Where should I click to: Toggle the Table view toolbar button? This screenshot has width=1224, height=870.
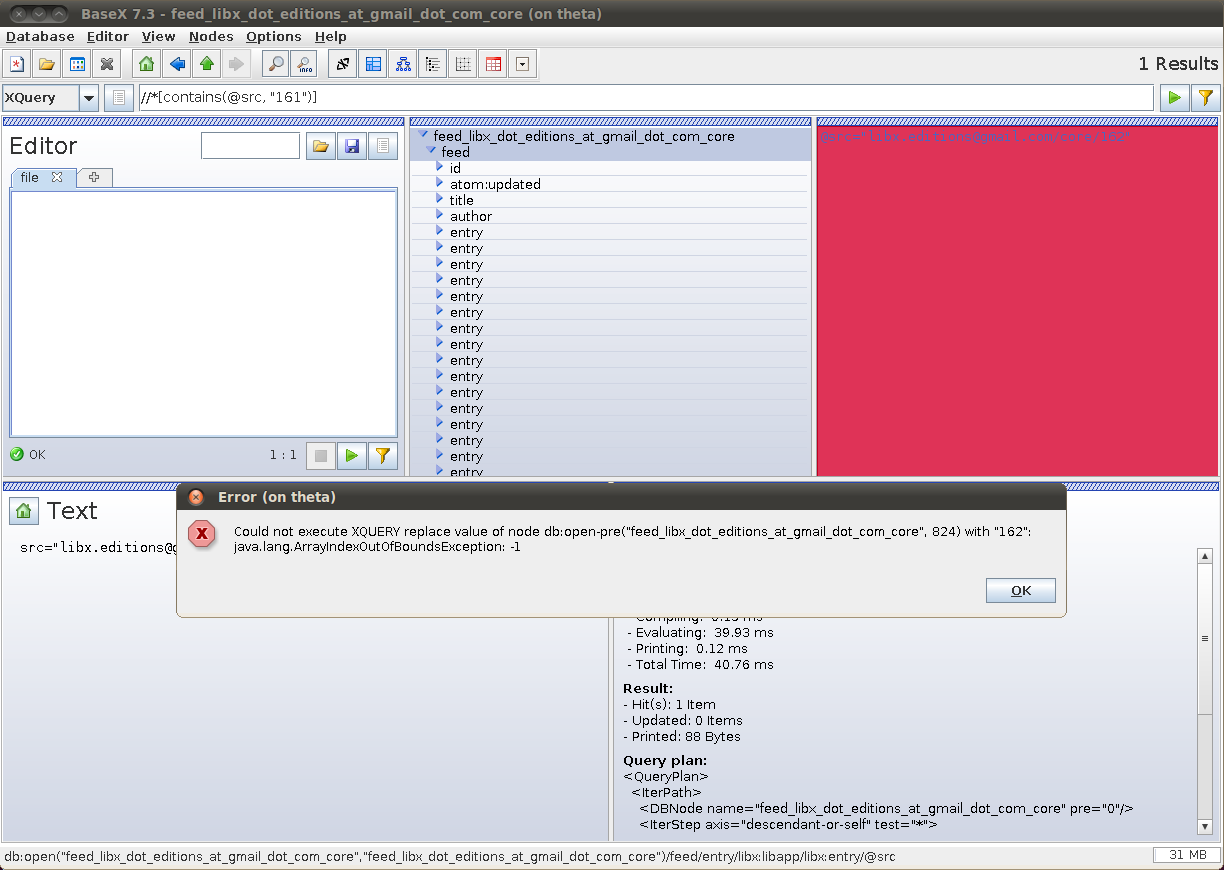(x=493, y=64)
